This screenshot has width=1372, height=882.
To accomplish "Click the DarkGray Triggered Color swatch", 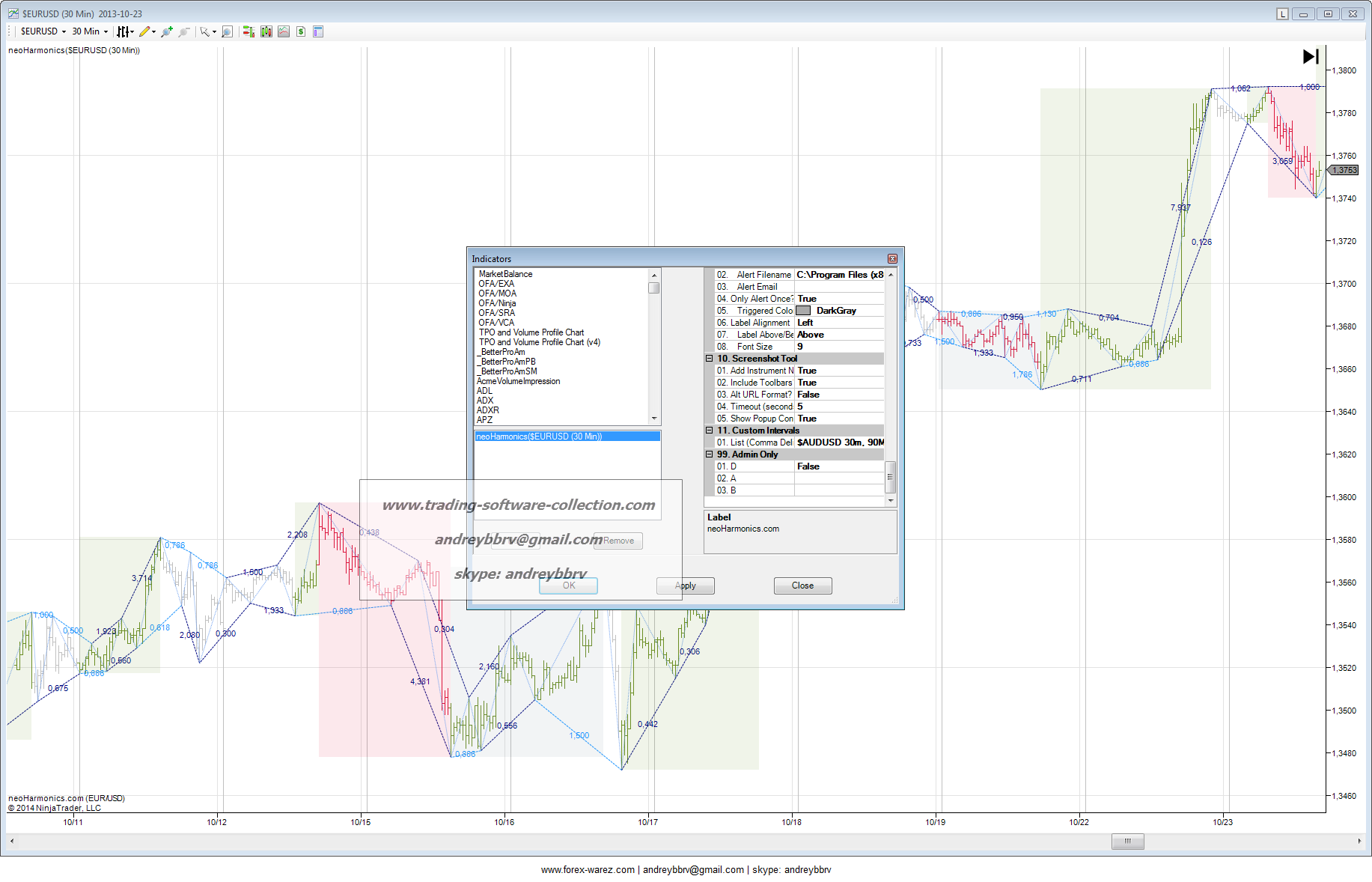I will tap(803, 311).
